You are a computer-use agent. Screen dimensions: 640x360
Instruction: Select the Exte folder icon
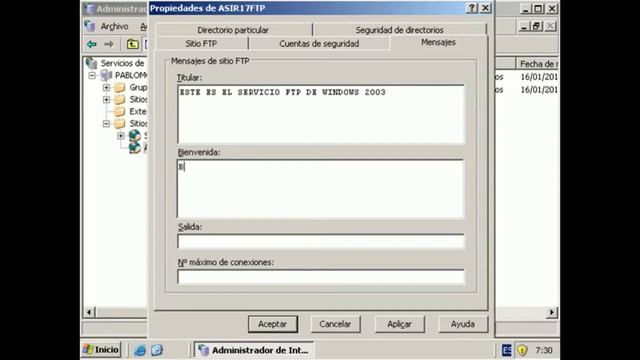pos(120,111)
